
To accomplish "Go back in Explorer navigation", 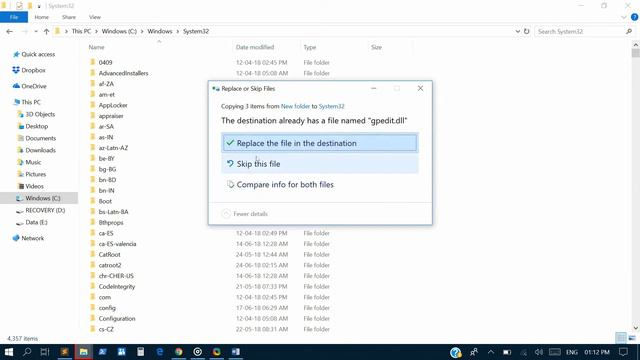I will (9, 31).
